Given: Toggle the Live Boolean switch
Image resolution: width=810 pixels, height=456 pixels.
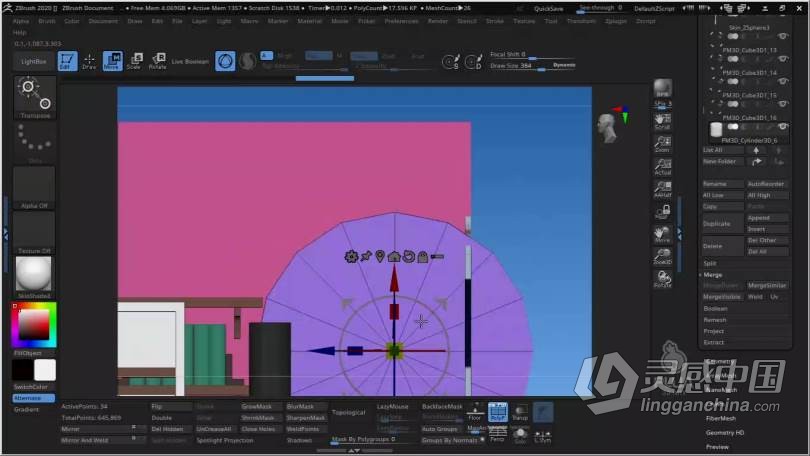Looking at the screenshot, I should [x=190, y=61].
